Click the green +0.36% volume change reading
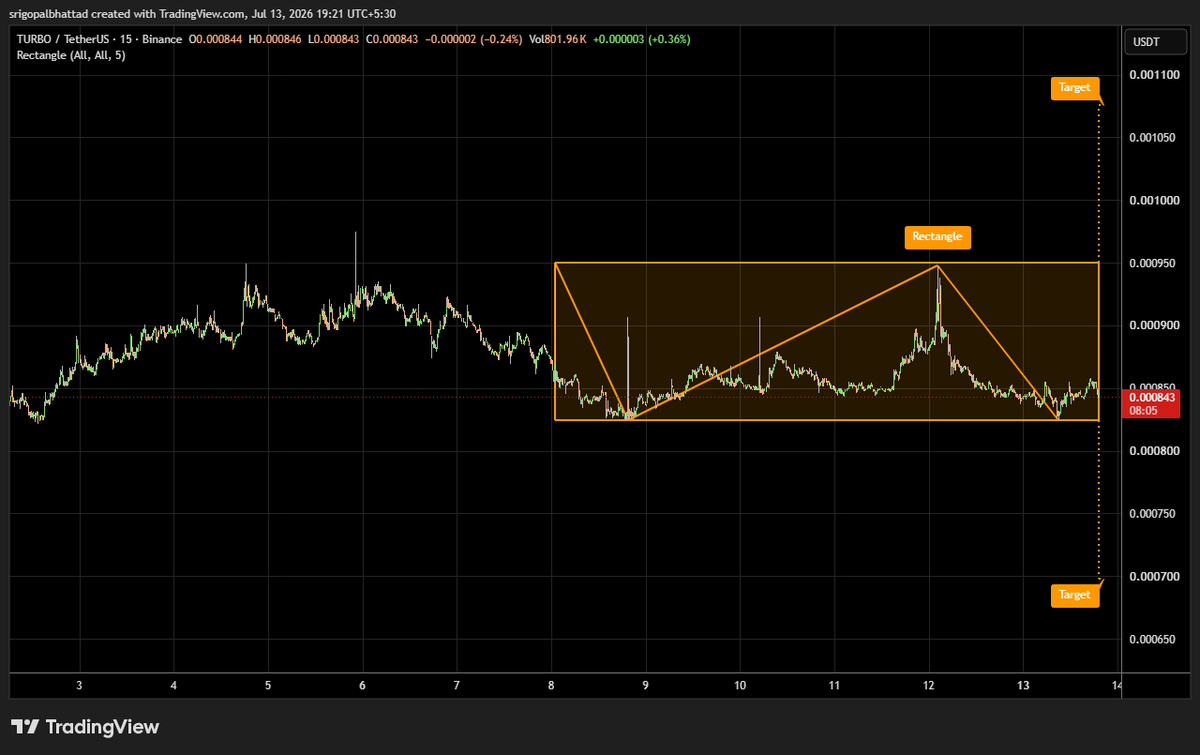The image size is (1200, 755). (x=670, y=39)
